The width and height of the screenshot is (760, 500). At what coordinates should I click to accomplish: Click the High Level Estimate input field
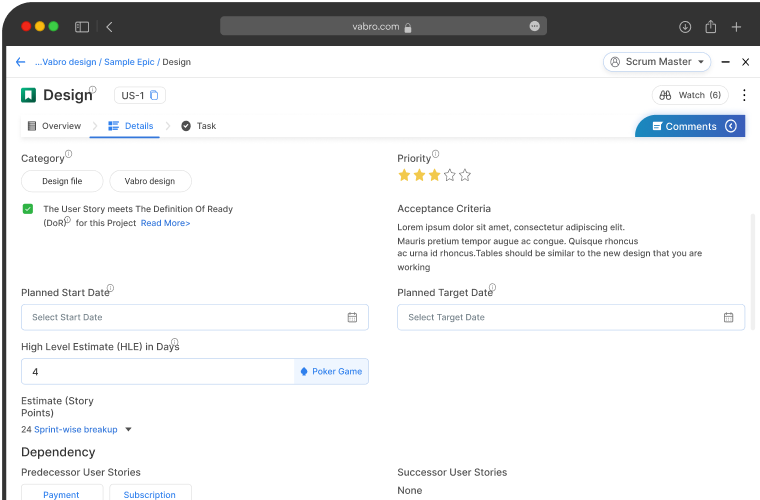tap(157, 371)
